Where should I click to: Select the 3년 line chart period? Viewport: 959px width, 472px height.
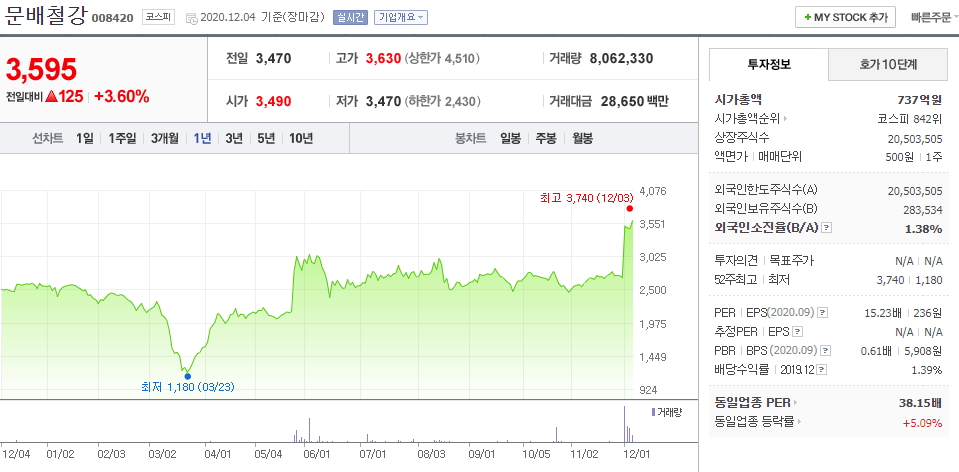tap(234, 138)
